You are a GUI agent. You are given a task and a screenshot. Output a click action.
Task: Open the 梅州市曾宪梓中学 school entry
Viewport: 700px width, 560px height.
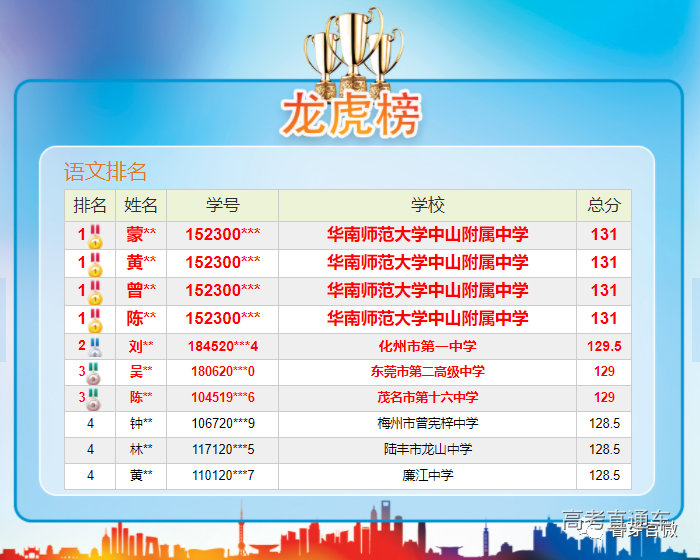(427, 424)
